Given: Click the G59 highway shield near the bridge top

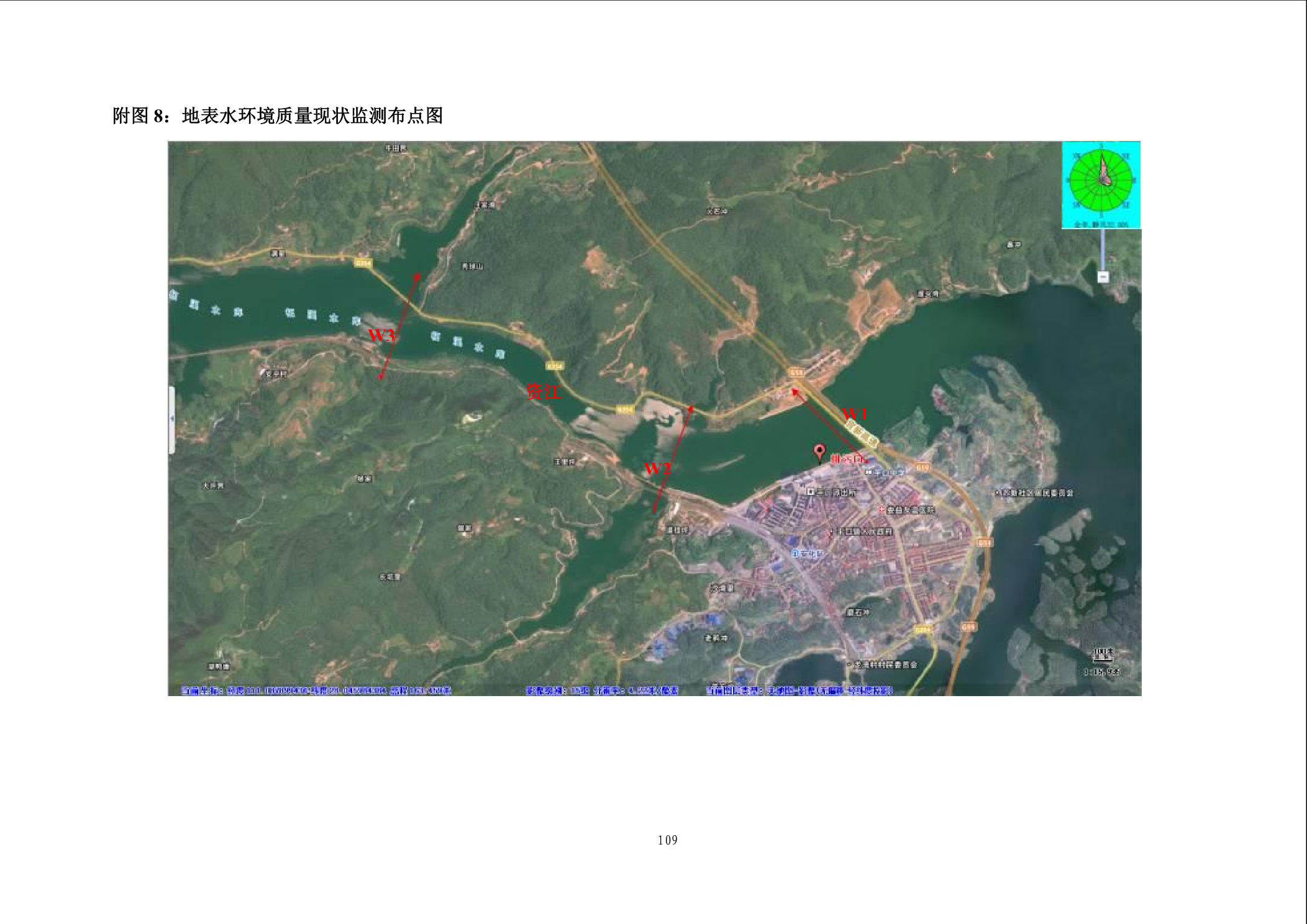Looking at the screenshot, I should [x=796, y=373].
